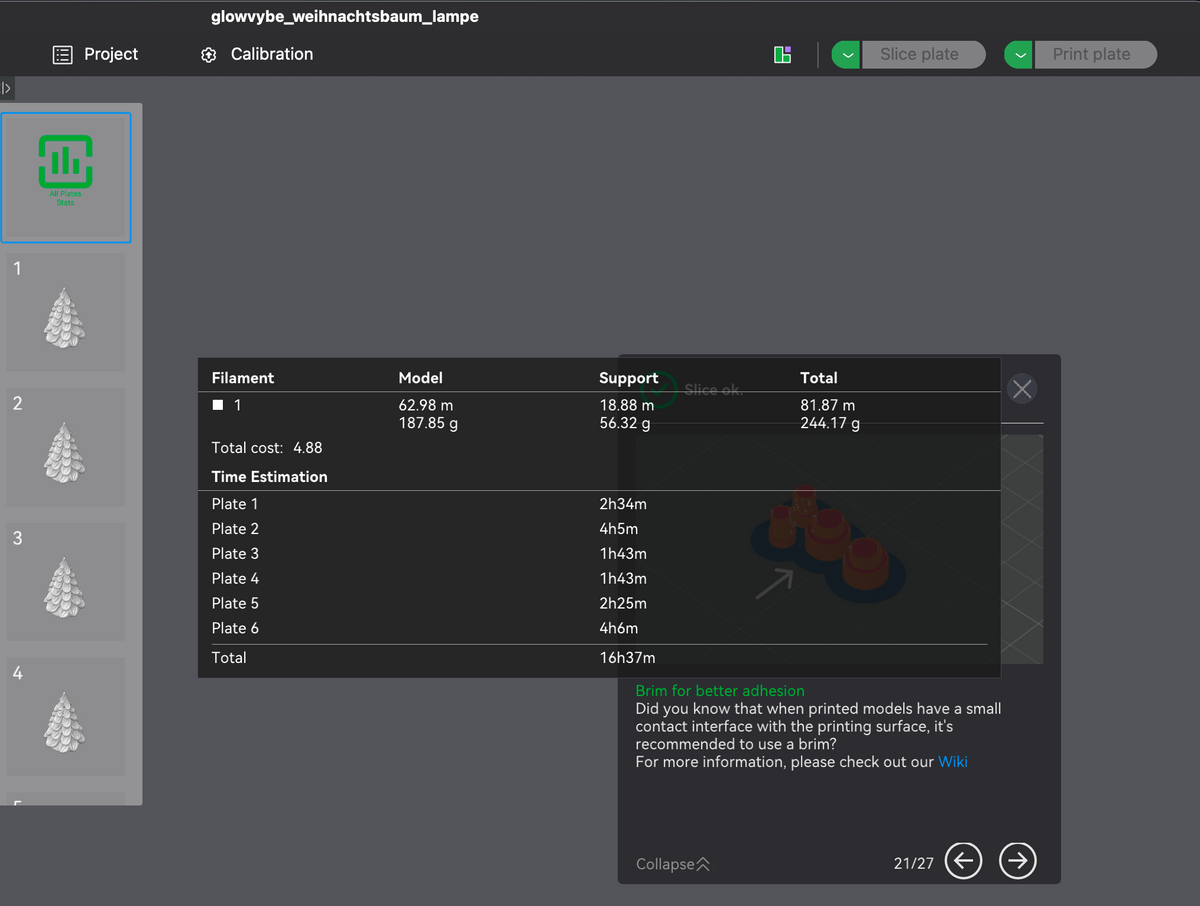Open the Slice plate dropdown arrow
This screenshot has height=906, width=1200.
(x=846, y=55)
